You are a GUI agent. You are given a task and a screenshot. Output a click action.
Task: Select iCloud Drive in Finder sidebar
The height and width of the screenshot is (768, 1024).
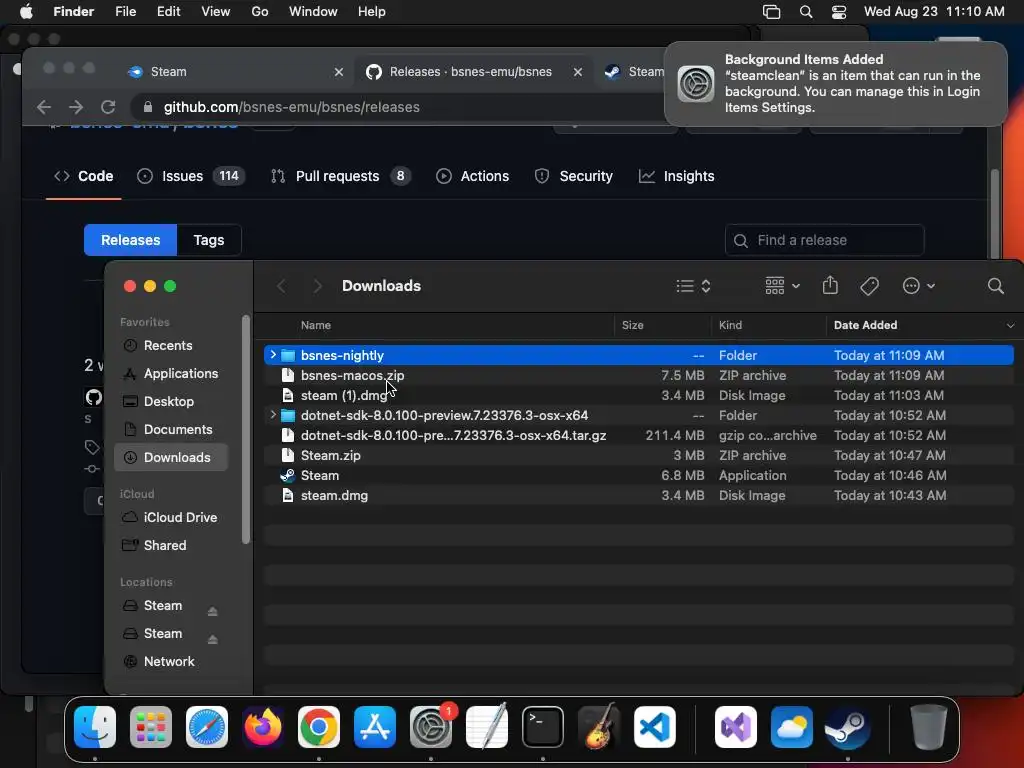(x=171, y=517)
